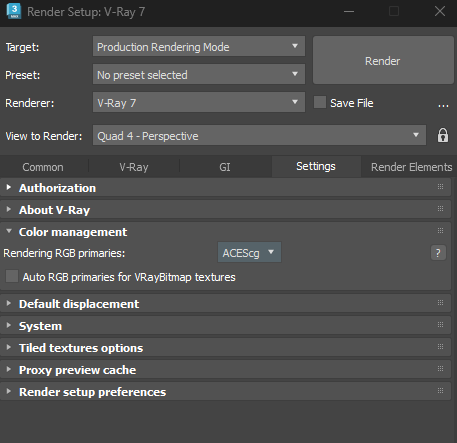This screenshot has height=443, width=457.
Task: Click the View to Render label
Action: (44, 136)
